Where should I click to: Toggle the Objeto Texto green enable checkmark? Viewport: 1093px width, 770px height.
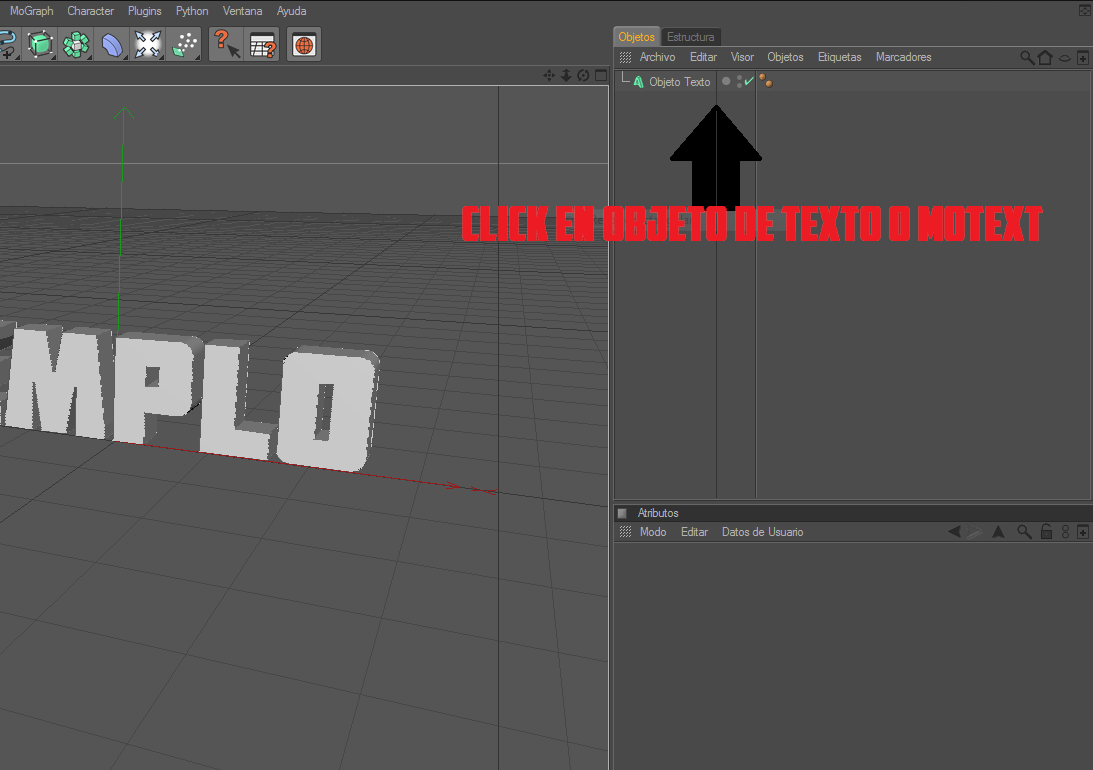click(x=749, y=82)
